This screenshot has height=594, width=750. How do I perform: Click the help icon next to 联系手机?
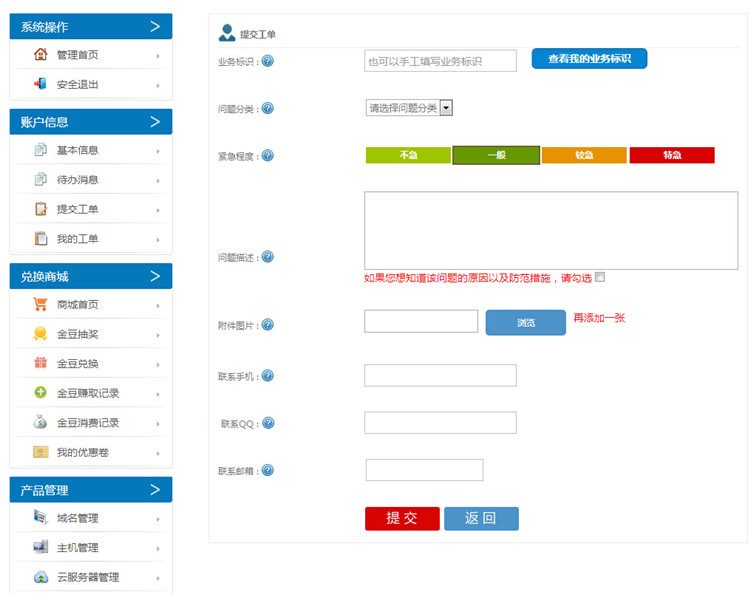click(268, 376)
